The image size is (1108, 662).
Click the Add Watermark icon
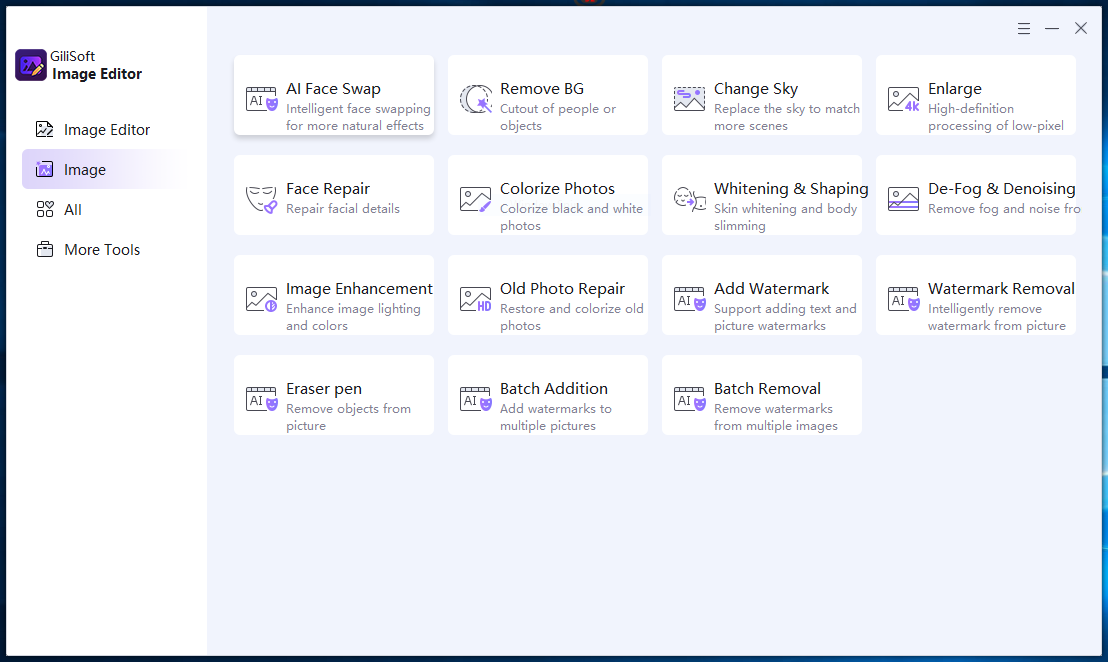click(x=689, y=299)
